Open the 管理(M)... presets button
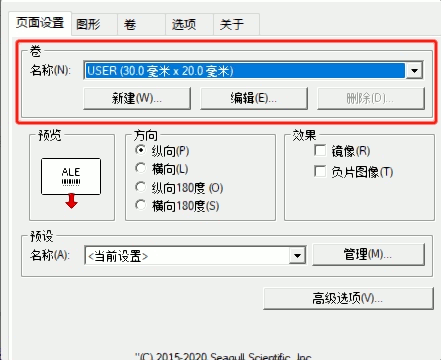This screenshot has height=360, width=441. coord(369,255)
